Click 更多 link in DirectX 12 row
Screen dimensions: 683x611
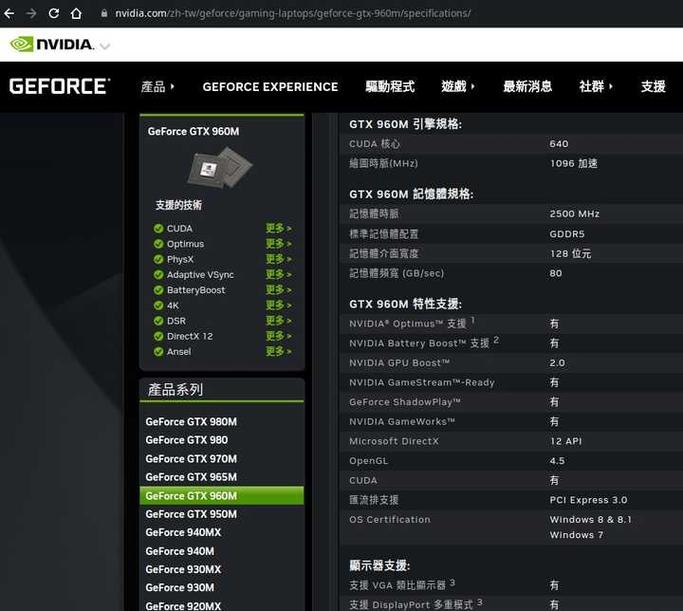(278, 336)
